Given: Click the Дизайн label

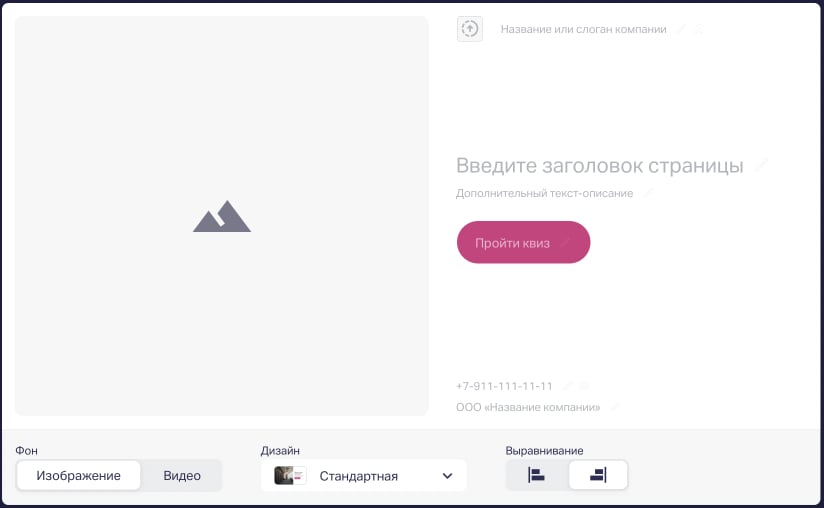Looking at the screenshot, I should 280,451.
